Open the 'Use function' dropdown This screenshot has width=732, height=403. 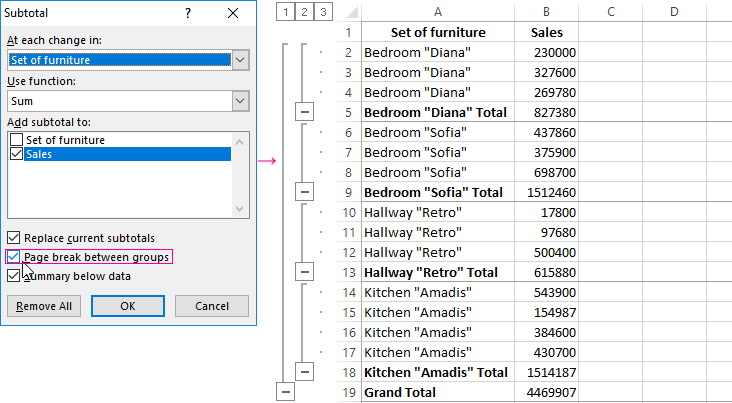240,101
